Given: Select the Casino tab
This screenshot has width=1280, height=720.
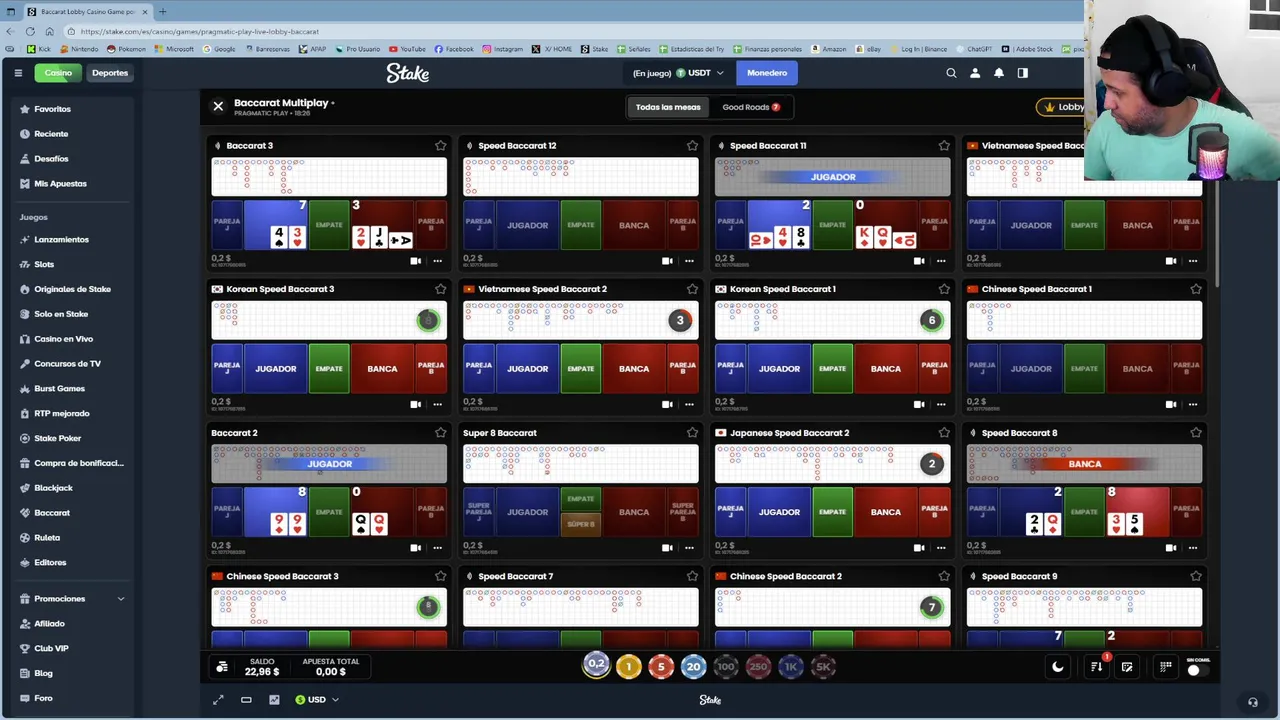Looking at the screenshot, I should click(58, 73).
